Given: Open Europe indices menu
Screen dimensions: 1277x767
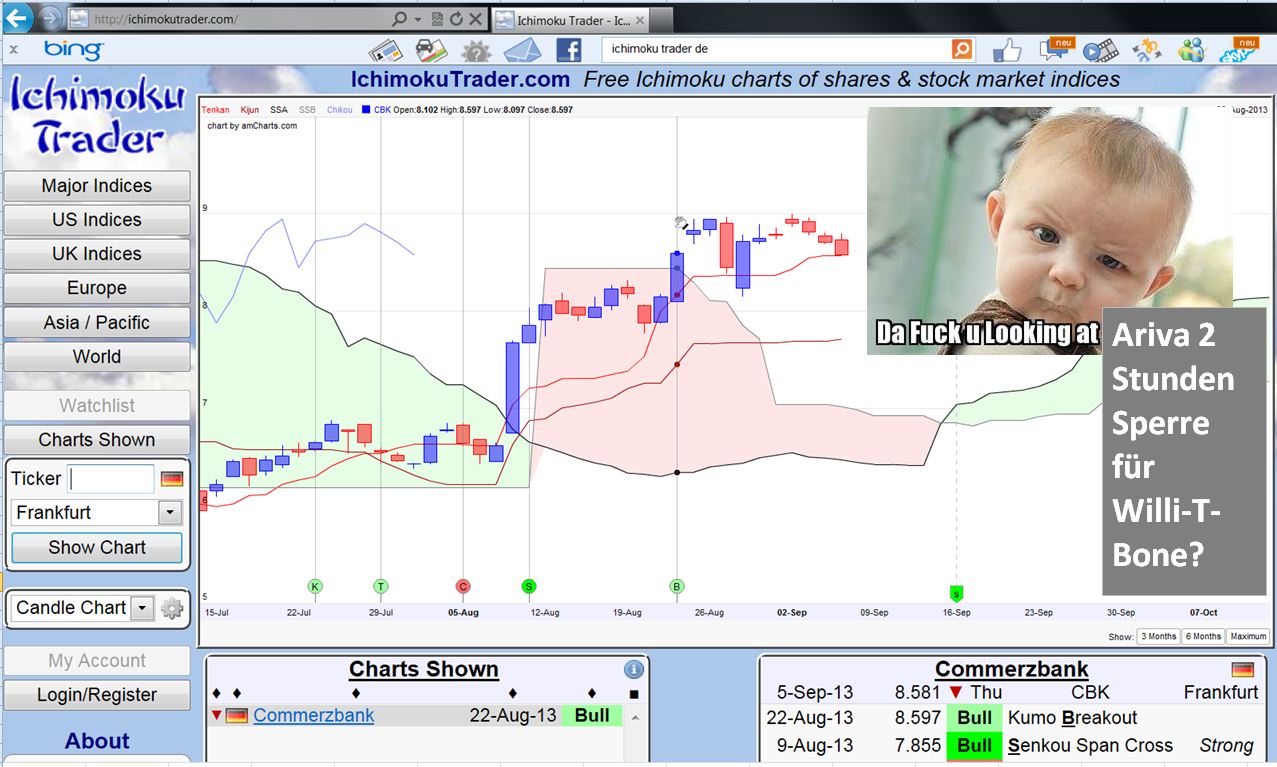Looking at the screenshot, I should tap(97, 288).
